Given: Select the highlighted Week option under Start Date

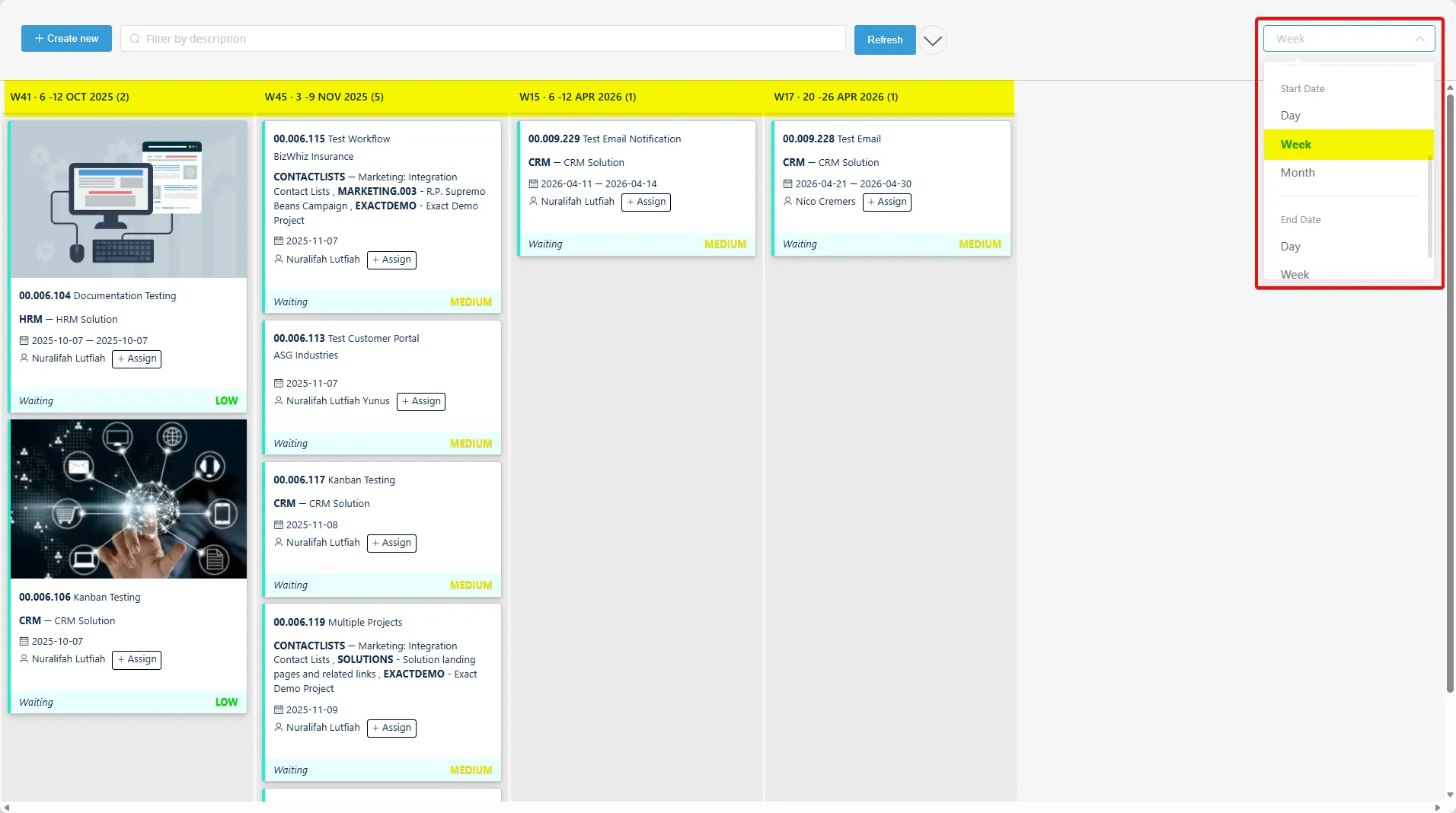Looking at the screenshot, I should (x=1348, y=145).
